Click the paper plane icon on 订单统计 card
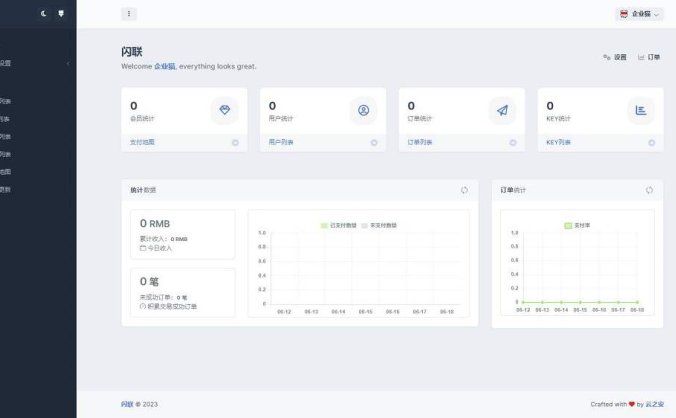676x418 pixels. [502, 110]
